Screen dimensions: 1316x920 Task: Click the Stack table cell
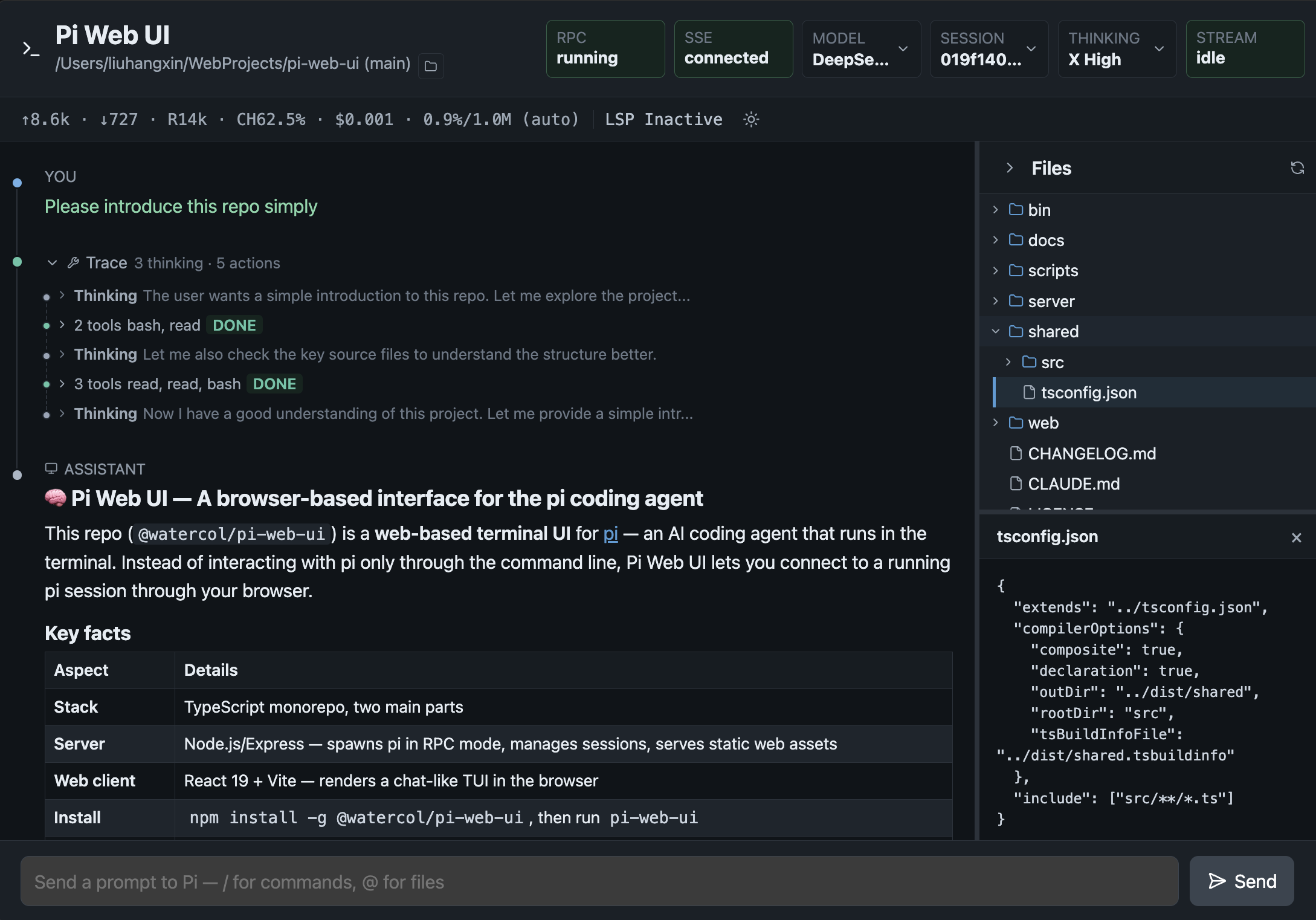(110, 707)
